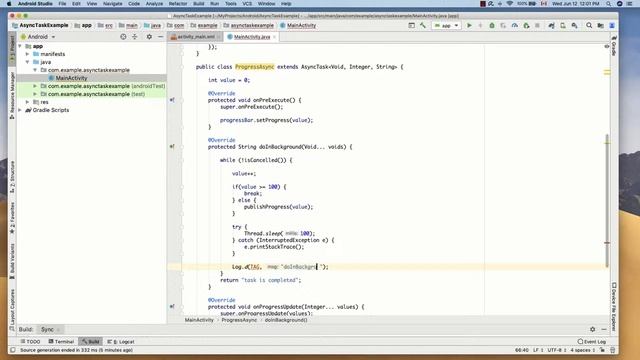Expand the manifests folder
Image resolution: width=640 pixels, height=360 pixels.
point(28,54)
